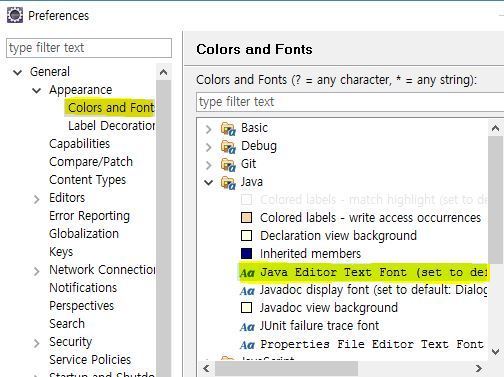The image size is (504, 377).
Task: Click the Aa icon of Javadoc display font
Action: pyautogui.click(x=247, y=291)
